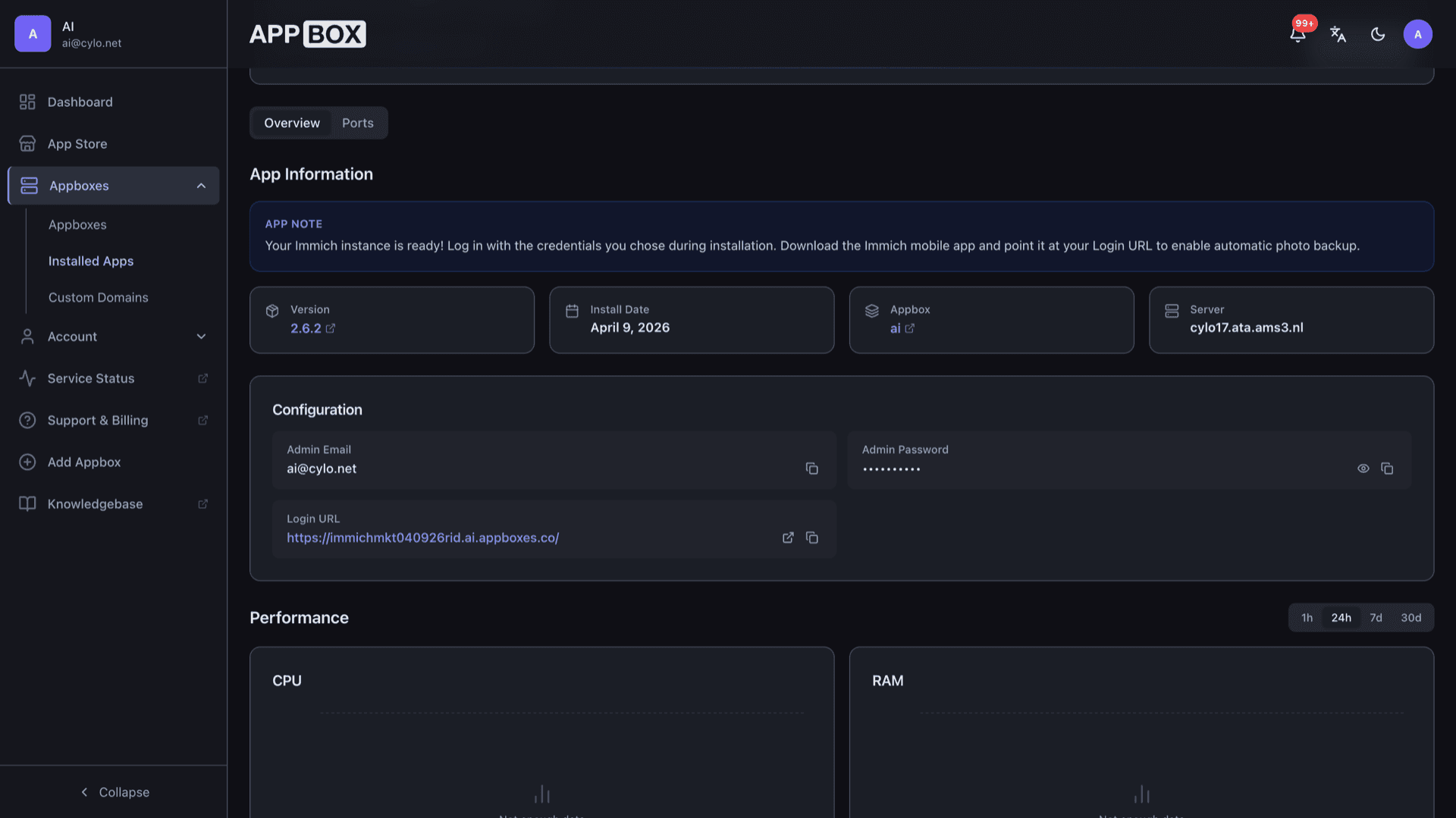
Task: Click the Add Appbox plus icon
Action: tap(27, 462)
